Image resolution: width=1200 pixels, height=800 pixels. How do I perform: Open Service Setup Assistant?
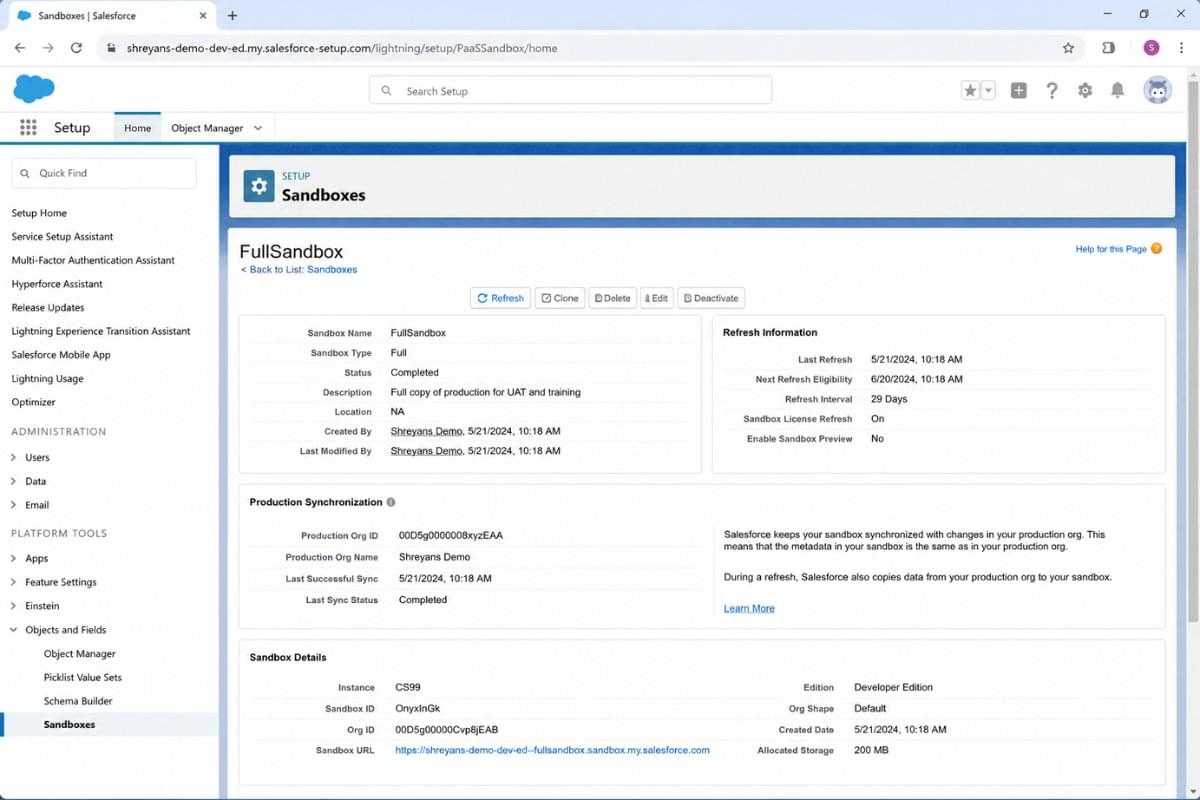[x=62, y=237]
